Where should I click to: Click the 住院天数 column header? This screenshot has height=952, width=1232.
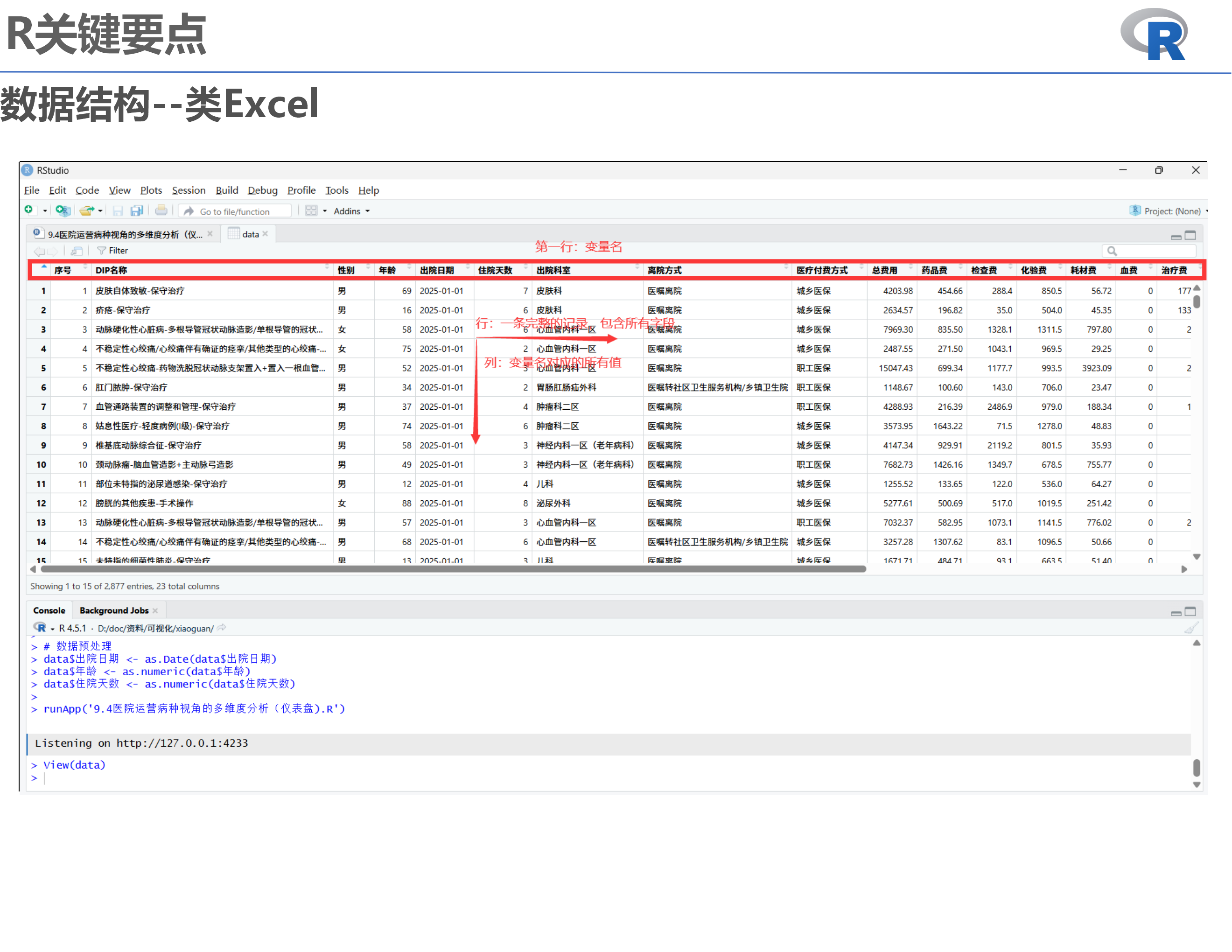pyautogui.click(x=503, y=270)
